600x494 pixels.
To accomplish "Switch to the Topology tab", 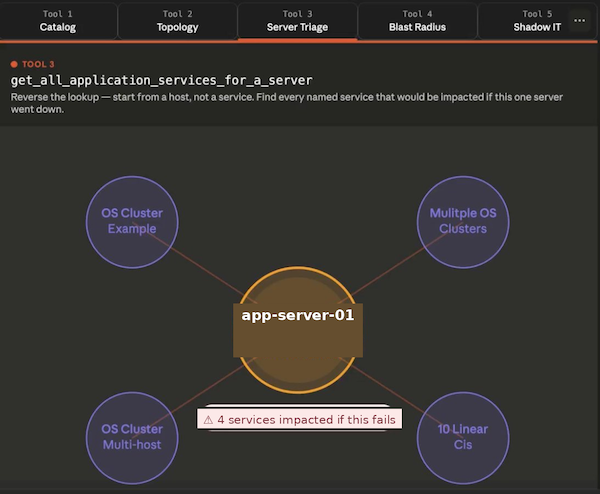I will [x=178, y=21].
